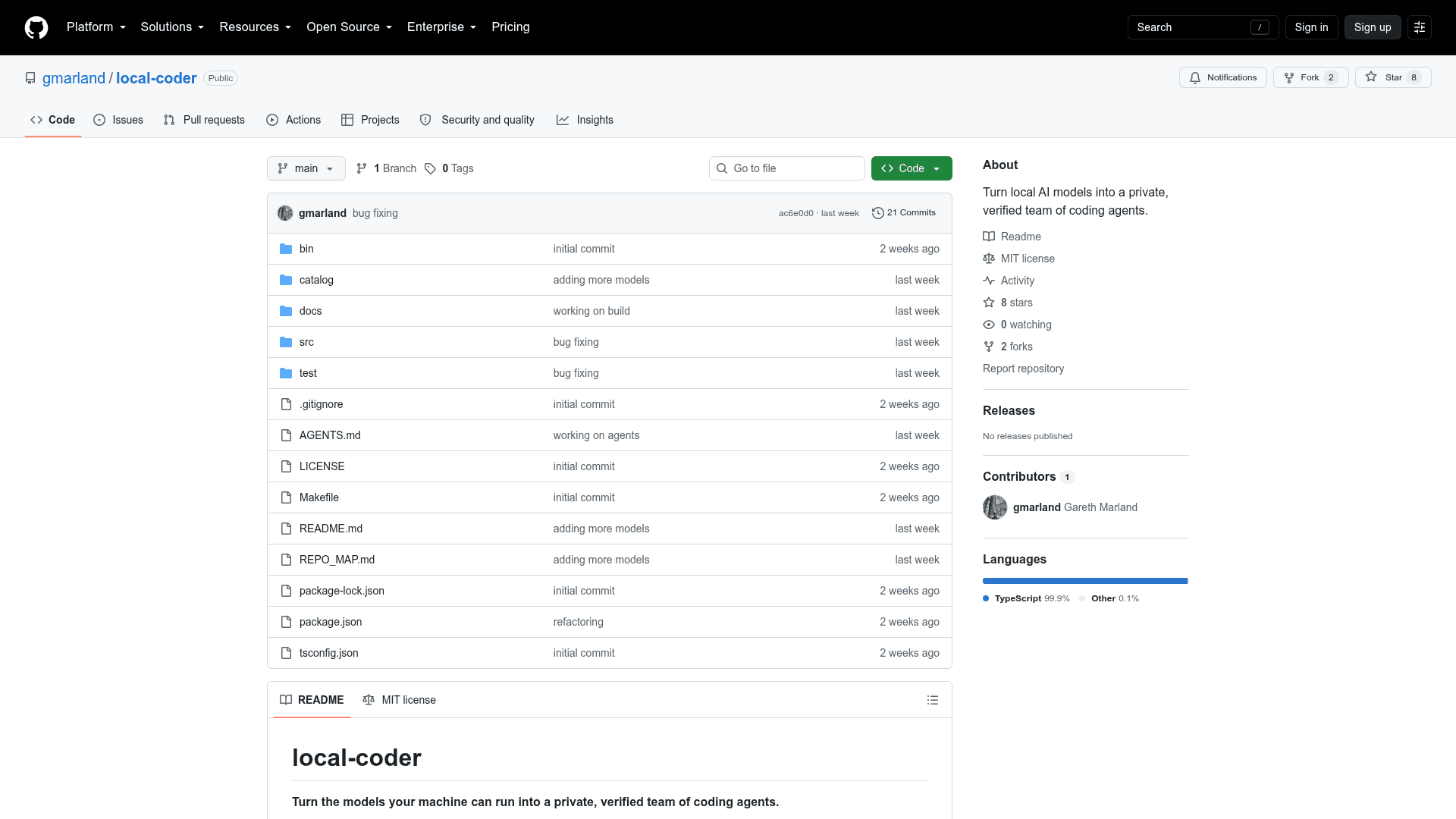1456x819 pixels.
Task: Click the test folder icon
Action: coord(286,373)
